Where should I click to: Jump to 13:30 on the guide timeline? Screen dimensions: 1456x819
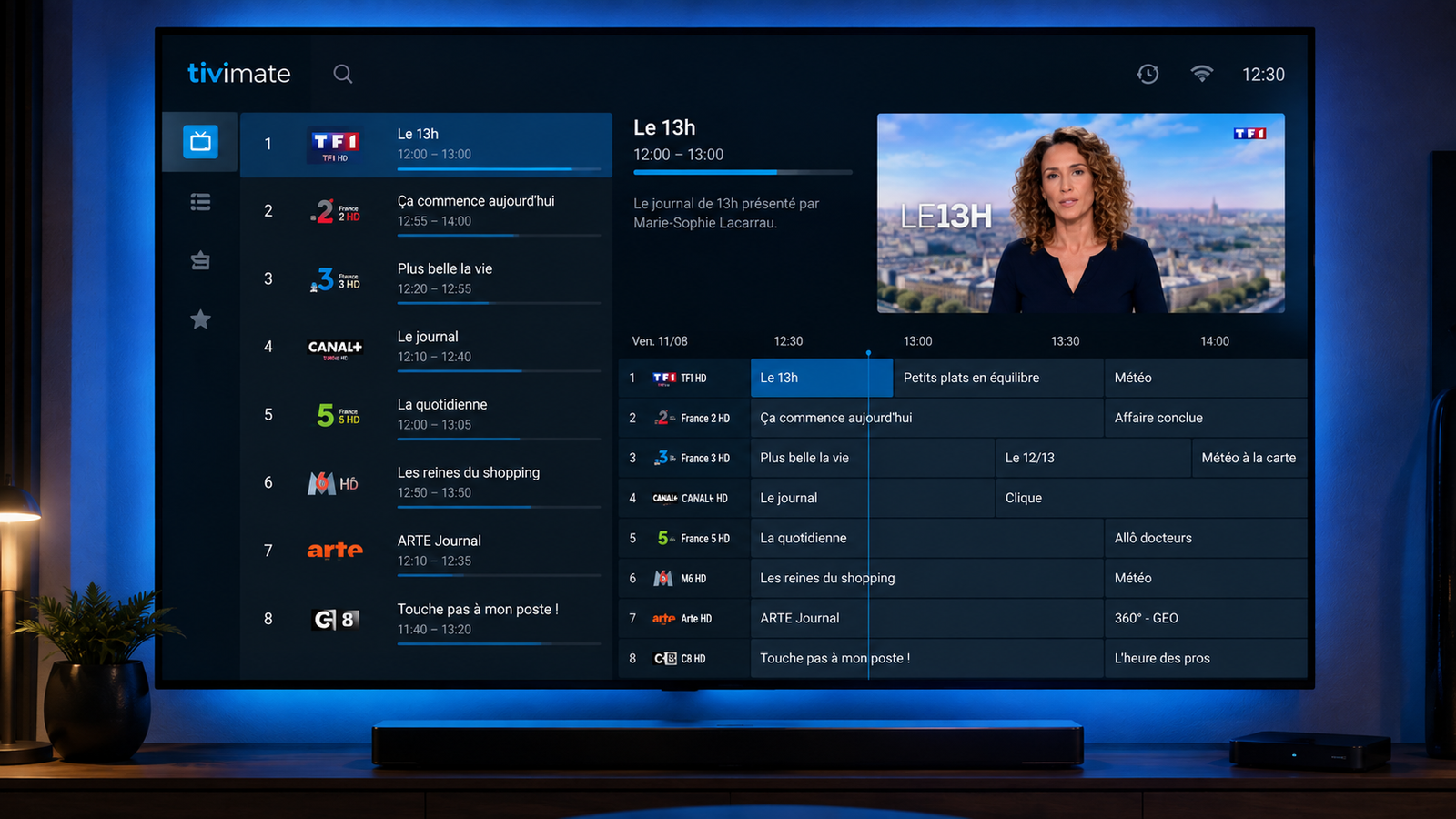pyautogui.click(x=1065, y=341)
